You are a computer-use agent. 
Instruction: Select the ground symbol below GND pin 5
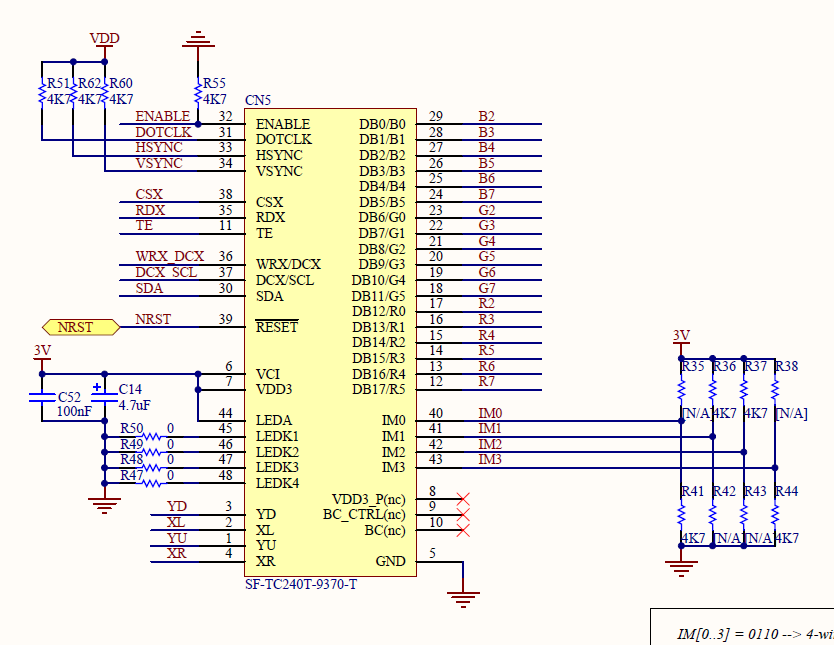coord(463,599)
